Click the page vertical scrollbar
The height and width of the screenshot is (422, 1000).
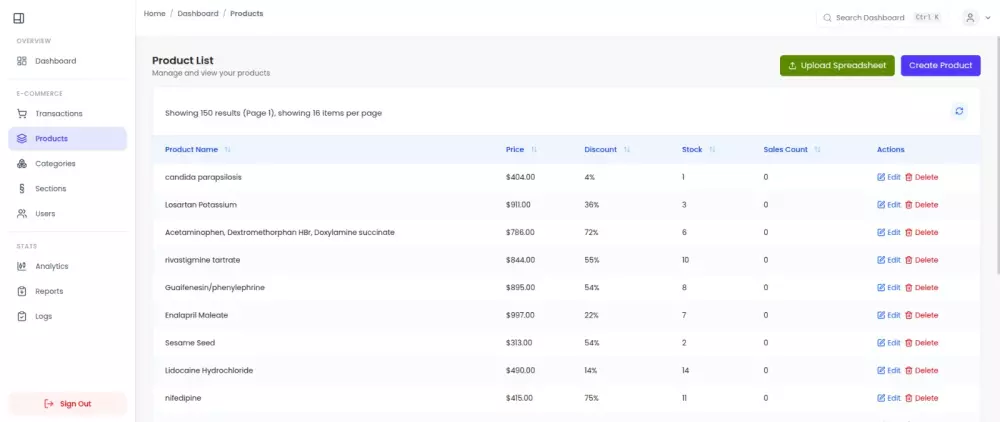tap(996, 150)
